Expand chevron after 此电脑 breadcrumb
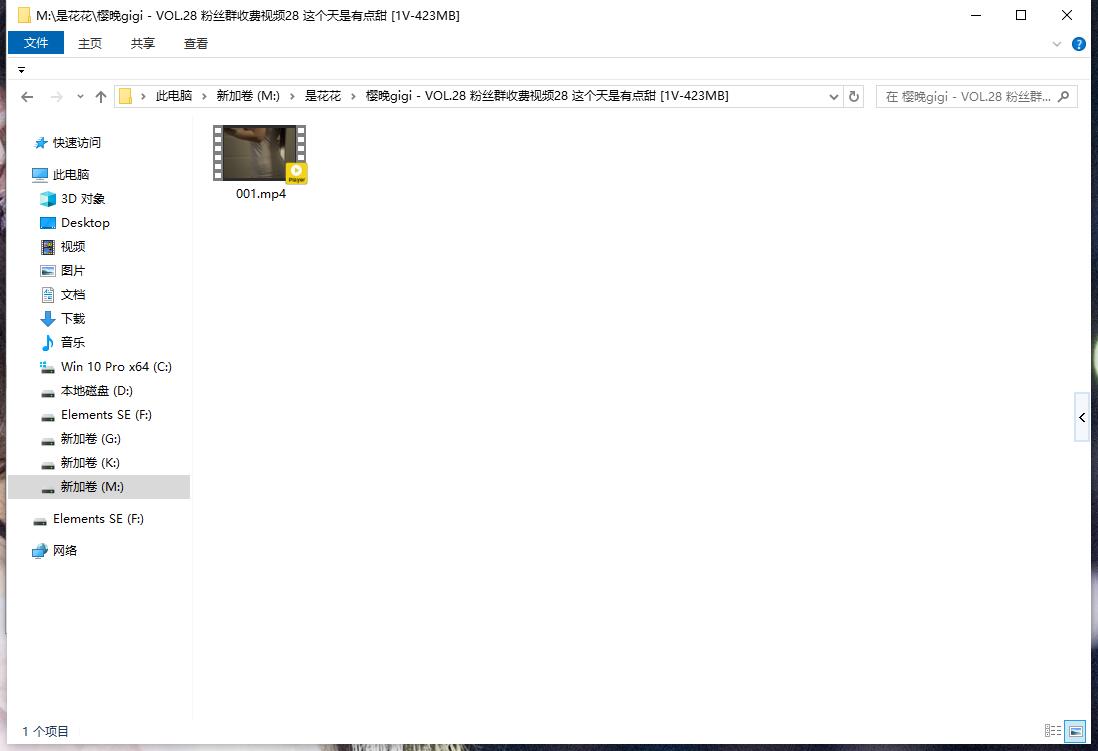The width and height of the screenshot is (1098, 751). click(204, 96)
